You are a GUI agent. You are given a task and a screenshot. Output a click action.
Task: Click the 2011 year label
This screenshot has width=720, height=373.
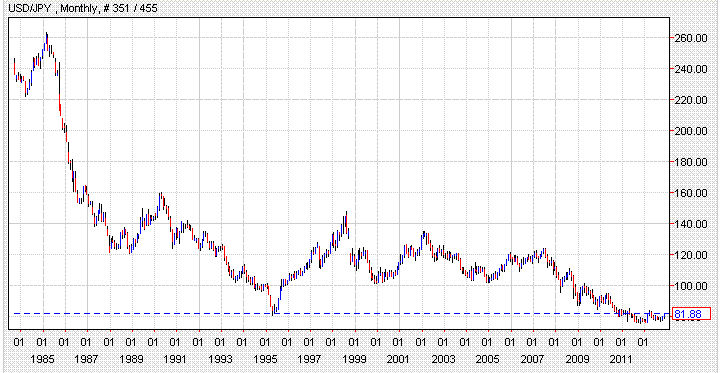621,359
